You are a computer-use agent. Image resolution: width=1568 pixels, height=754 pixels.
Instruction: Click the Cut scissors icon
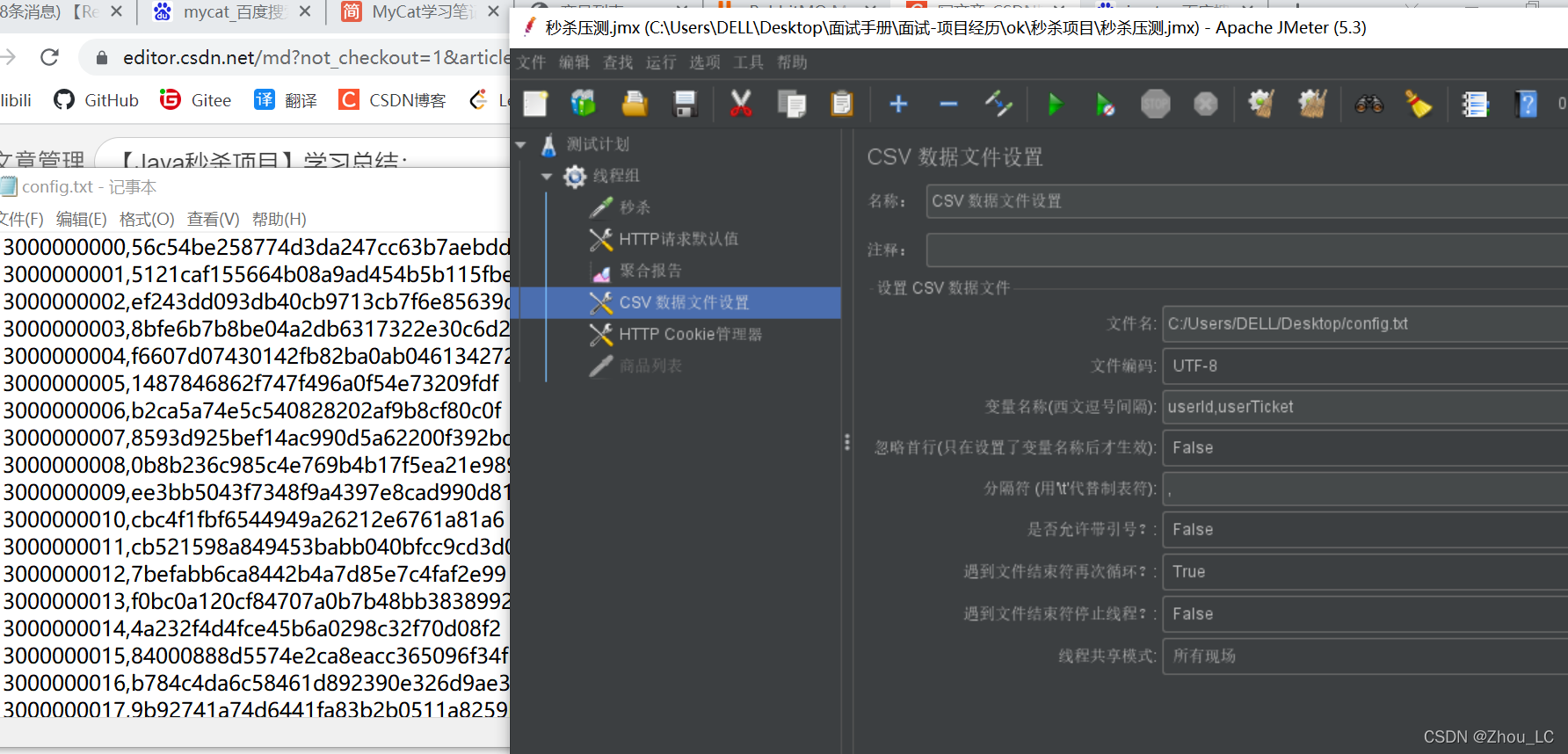741,104
